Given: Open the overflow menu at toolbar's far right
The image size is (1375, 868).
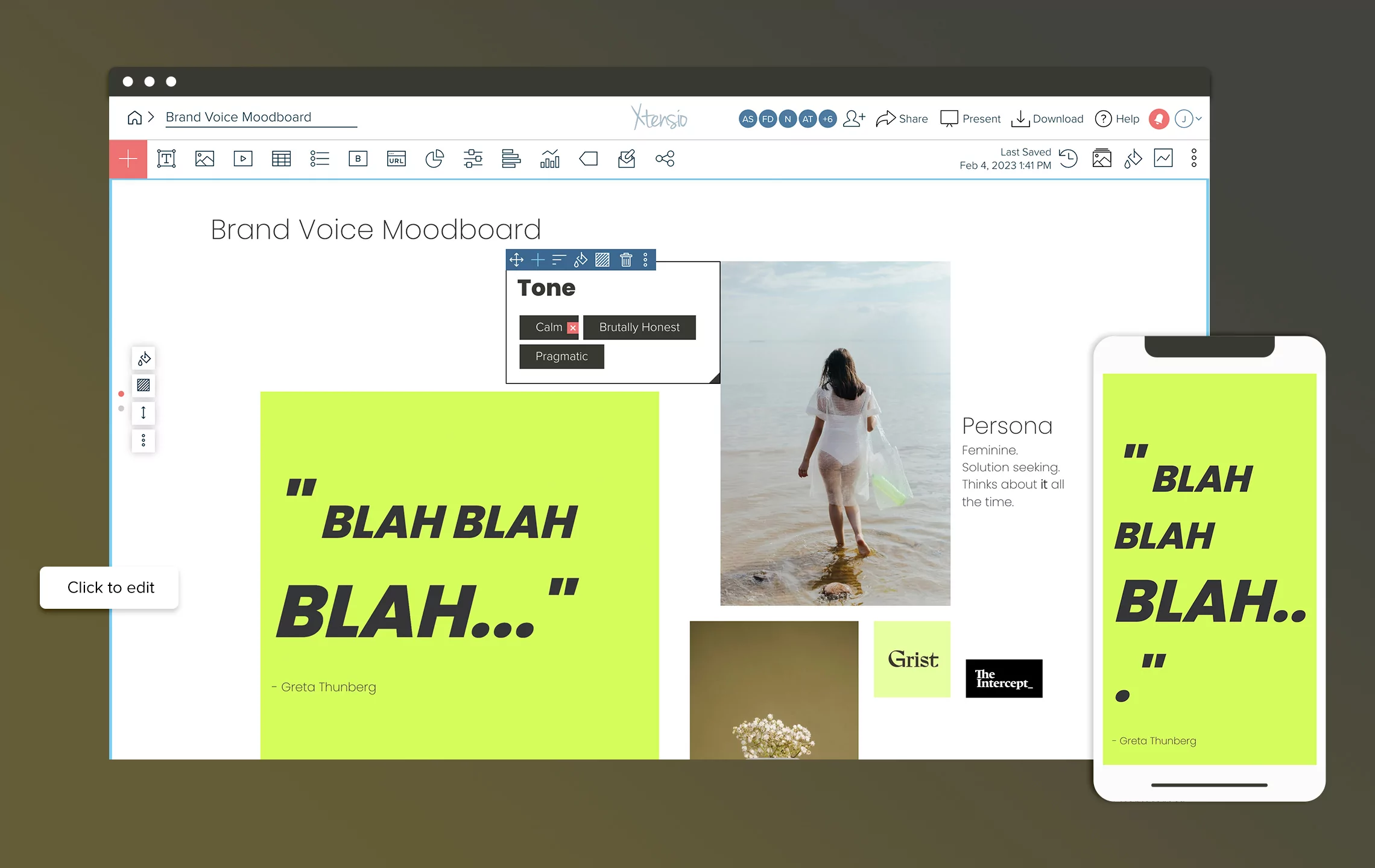Looking at the screenshot, I should (1193, 158).
